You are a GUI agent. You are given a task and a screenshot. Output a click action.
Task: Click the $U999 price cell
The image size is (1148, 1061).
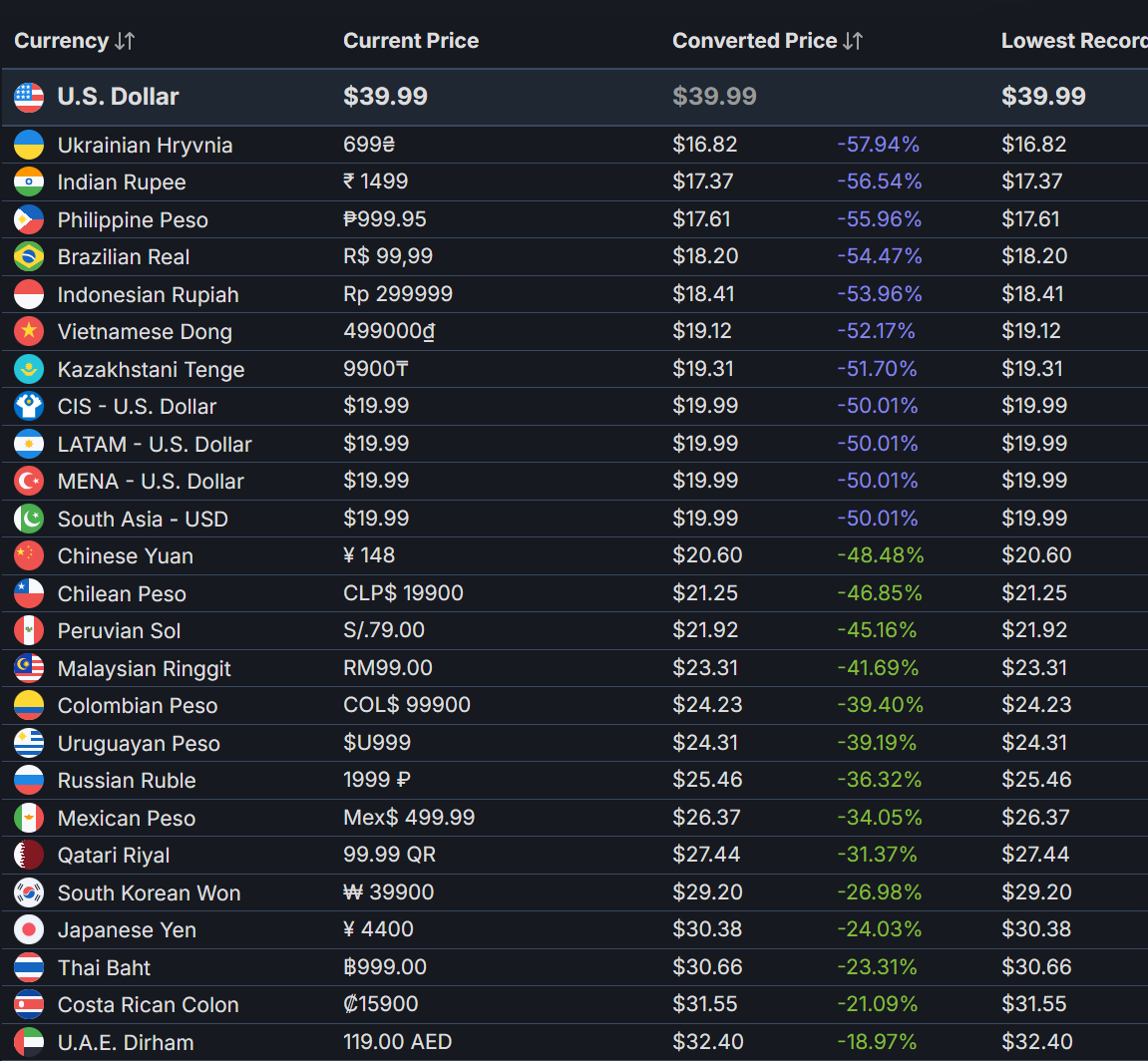(377, 743)
